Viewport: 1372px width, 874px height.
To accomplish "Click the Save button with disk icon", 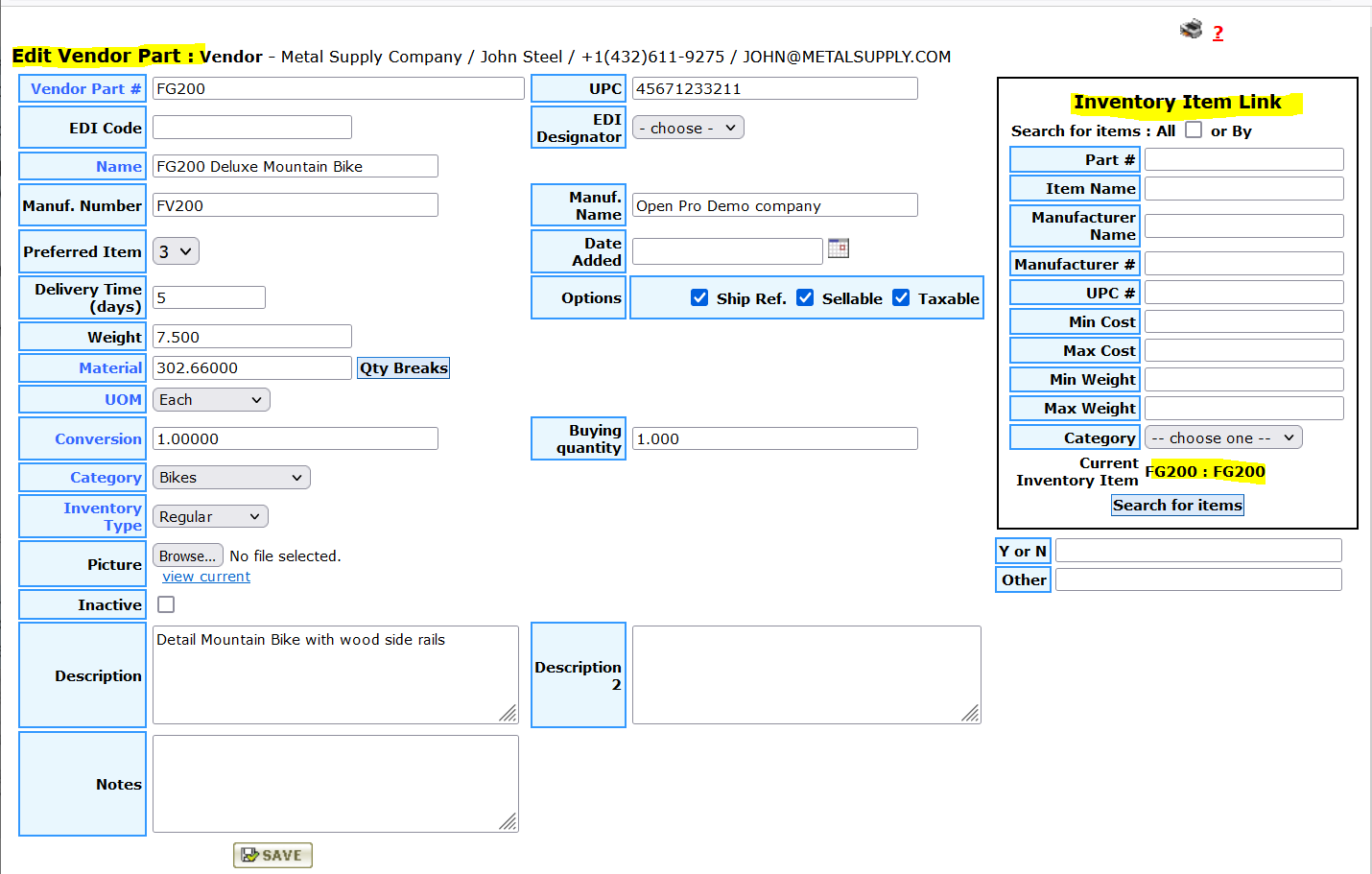I will pos(272,855).
